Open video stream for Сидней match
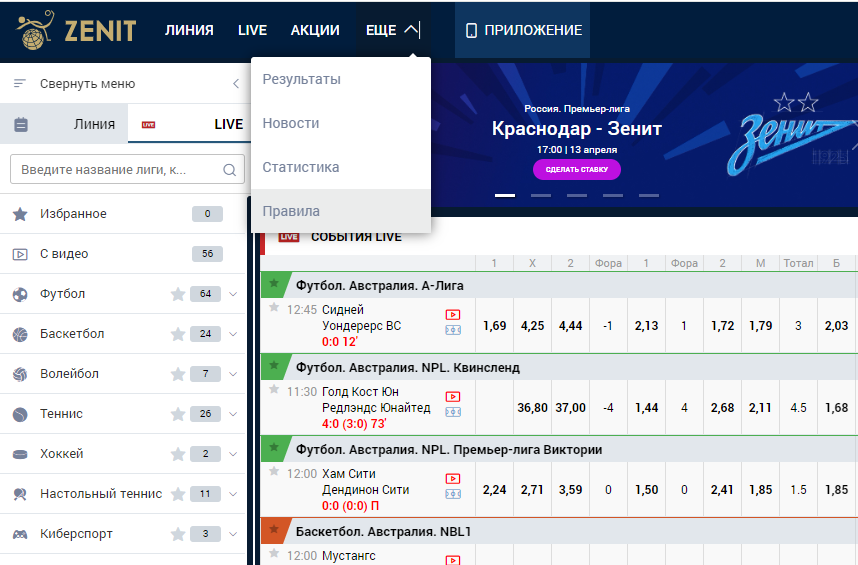The image size is (858, 565). click(x=453, y=314)
